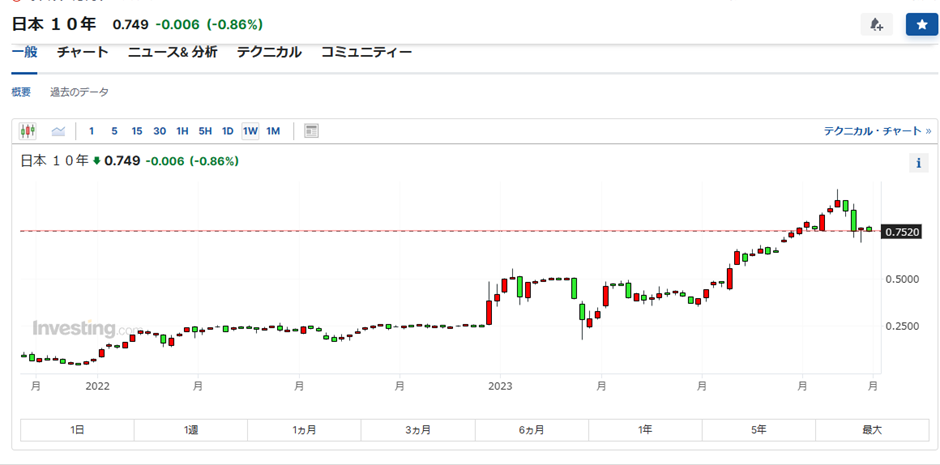940x465 pixels.
Task: Click the 0.7520 current price label
Action: tap(900, 232)
